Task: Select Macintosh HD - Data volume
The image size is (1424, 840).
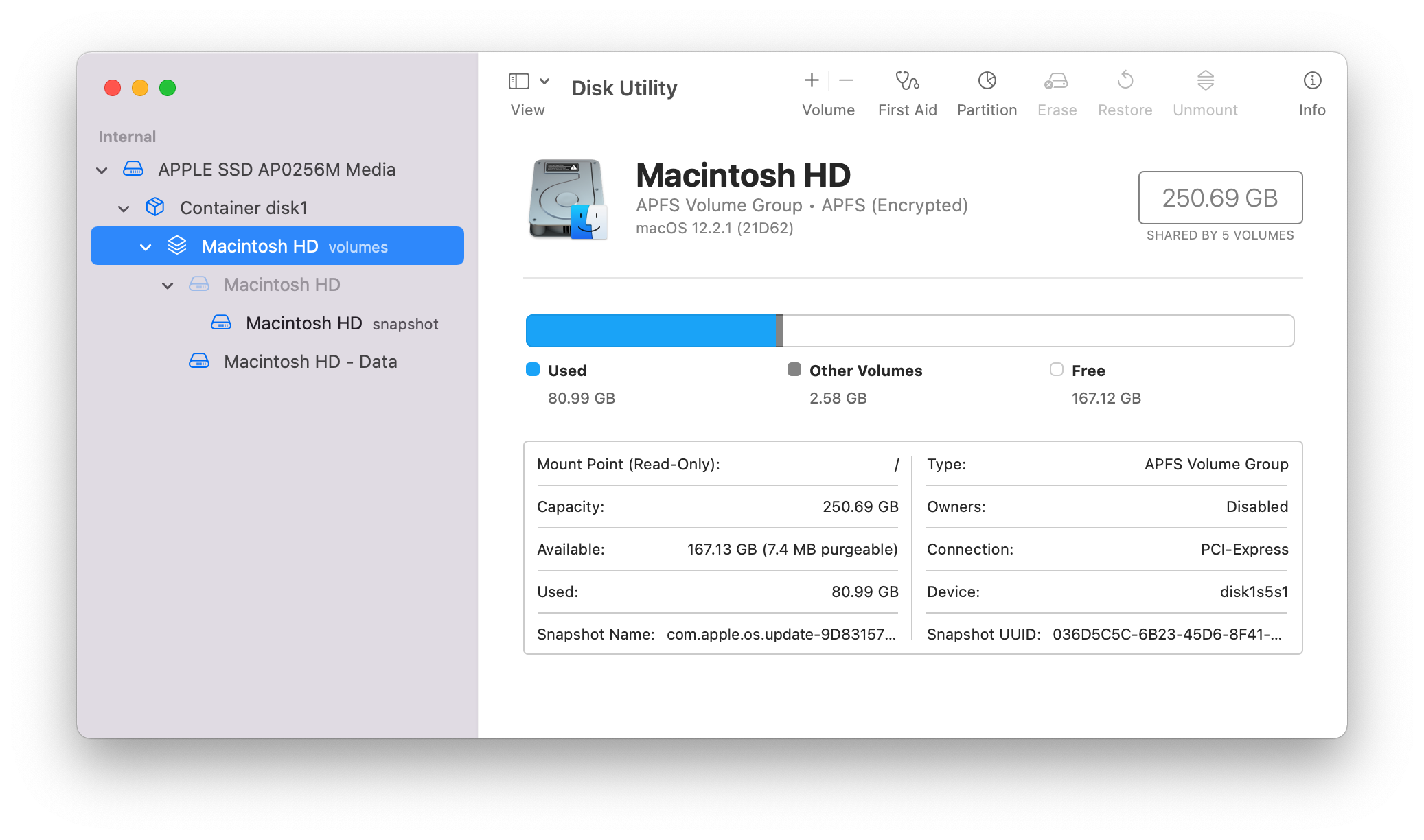Action: click(310, 362)
